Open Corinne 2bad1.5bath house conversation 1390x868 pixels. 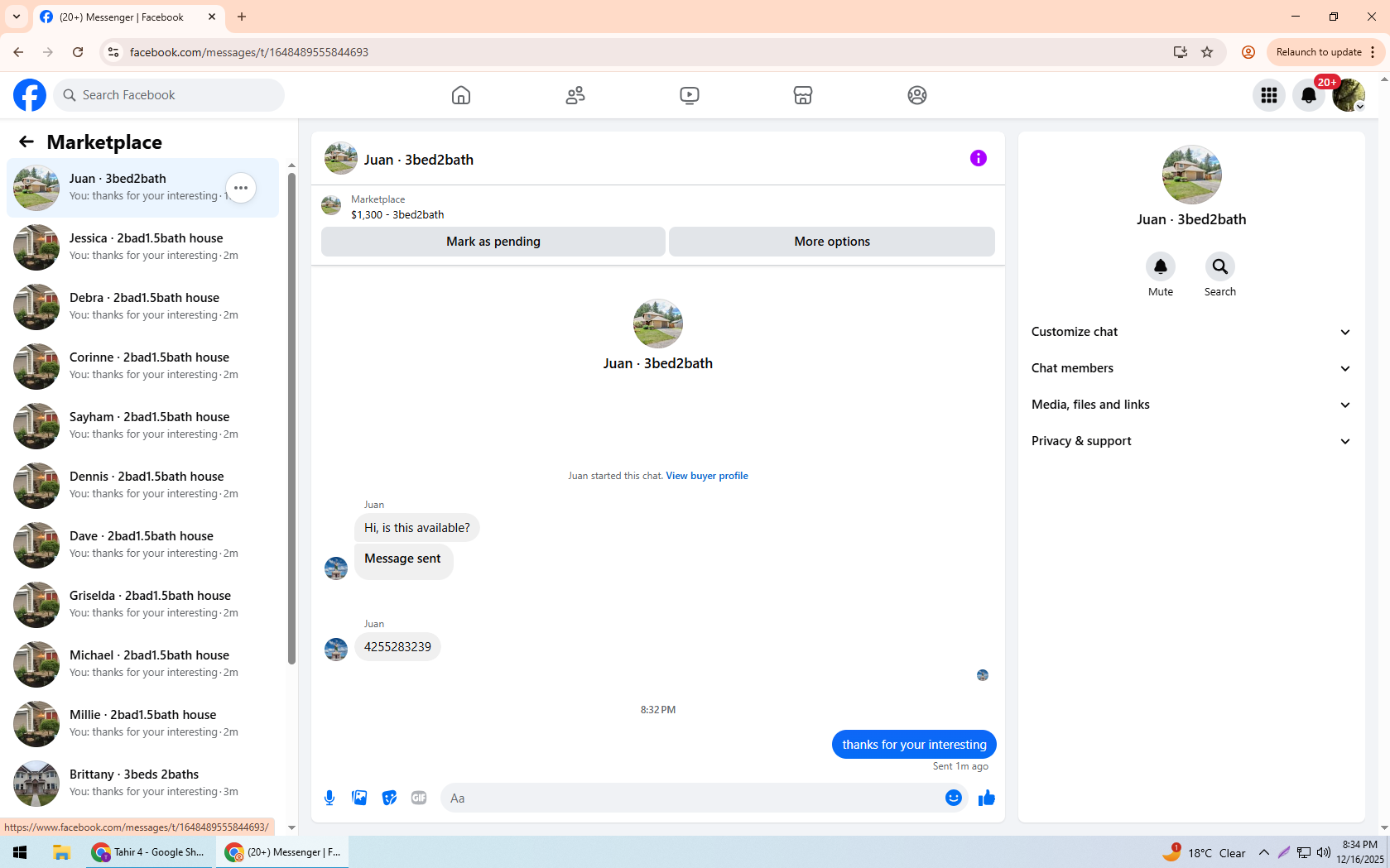(x=142, y=366)
